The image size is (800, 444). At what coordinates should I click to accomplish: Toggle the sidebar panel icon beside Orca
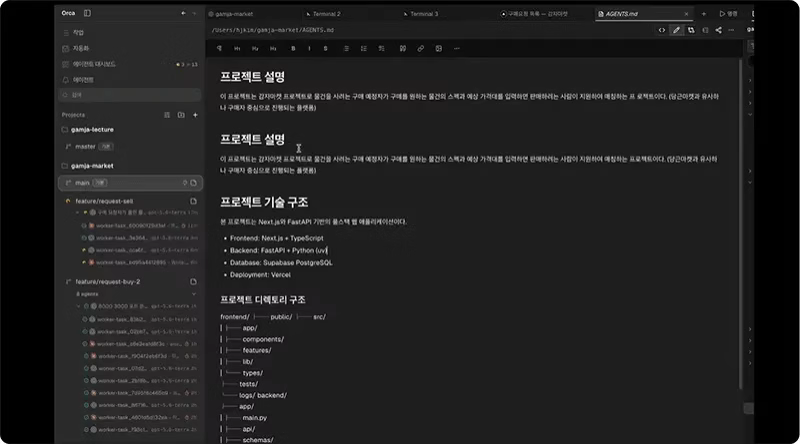[x=87, y=13]
